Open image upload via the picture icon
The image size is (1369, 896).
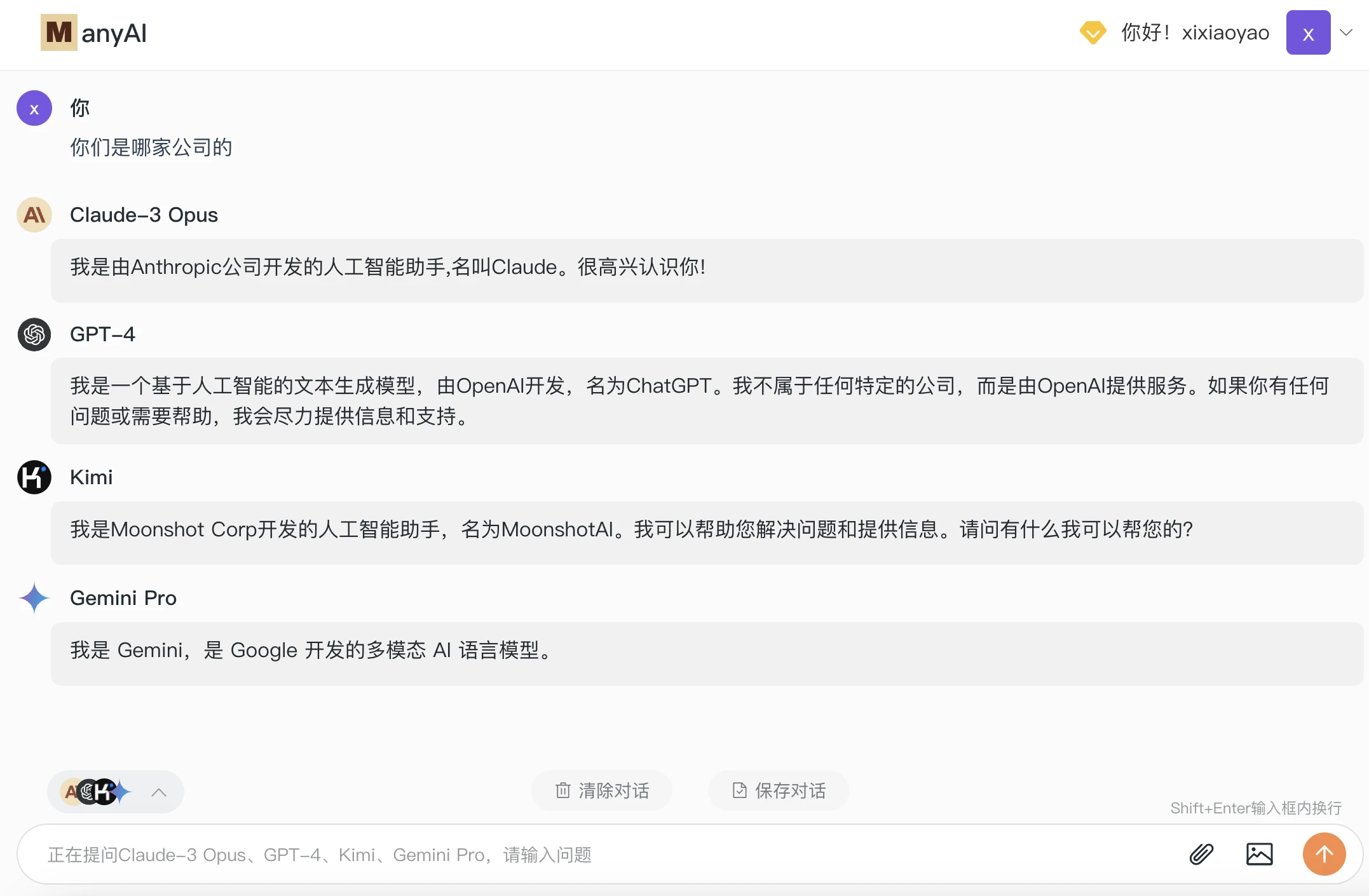coord(1261,854)
